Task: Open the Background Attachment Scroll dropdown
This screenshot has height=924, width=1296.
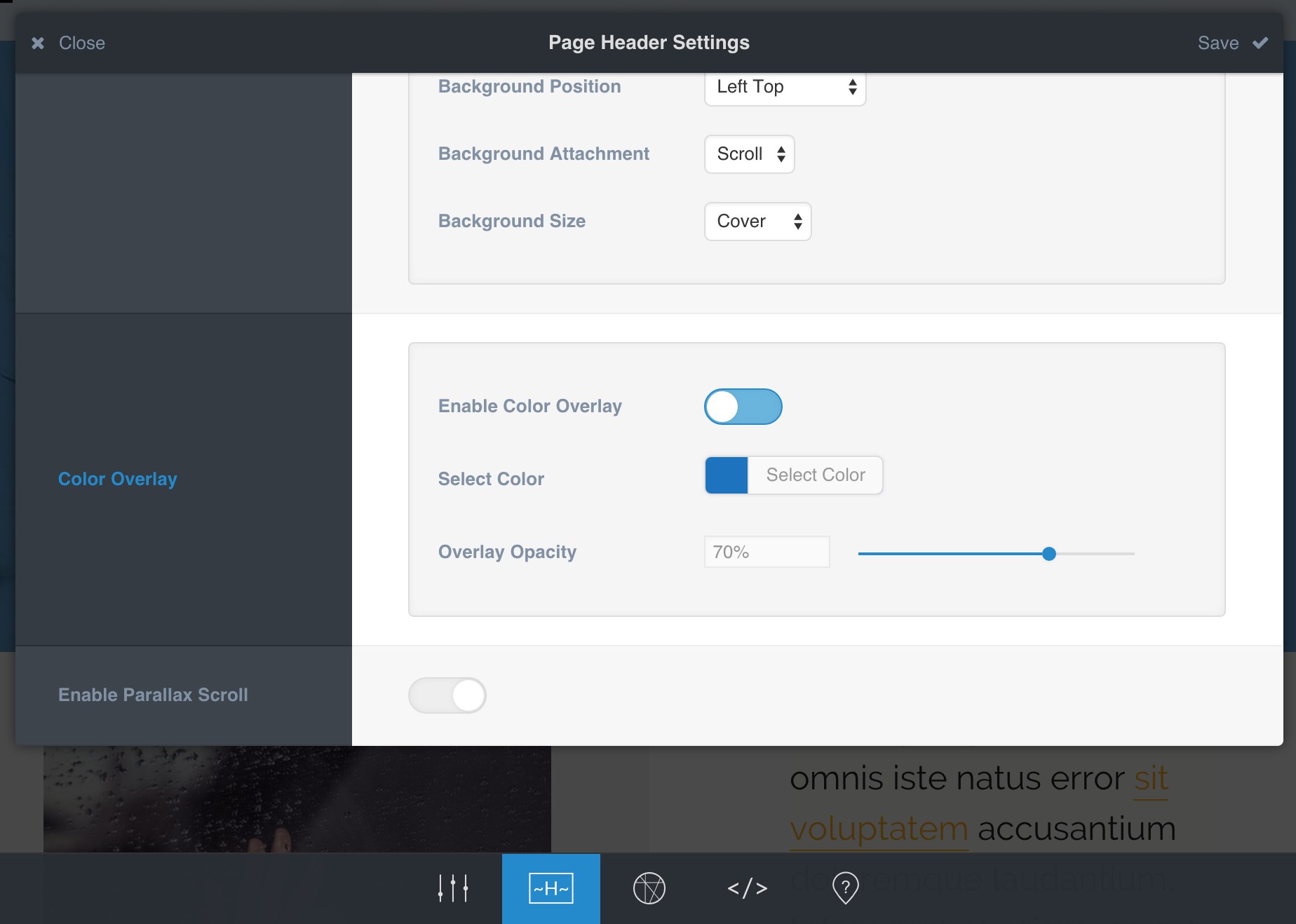Action: coord(750,154)
